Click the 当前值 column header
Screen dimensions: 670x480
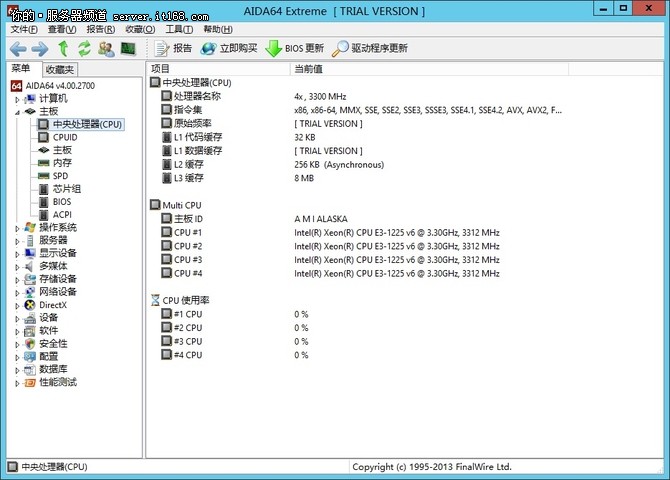pos(429,69)
